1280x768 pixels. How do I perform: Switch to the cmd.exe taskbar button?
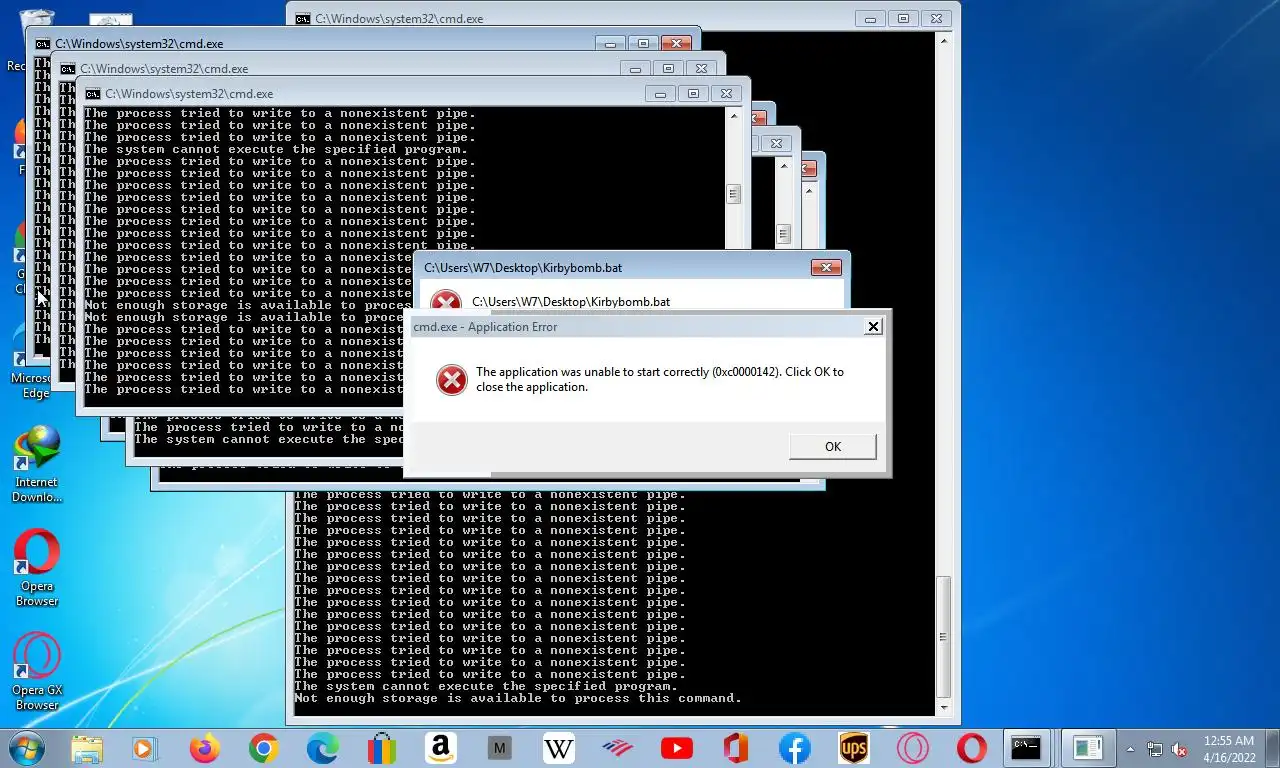pos(1026,748)
